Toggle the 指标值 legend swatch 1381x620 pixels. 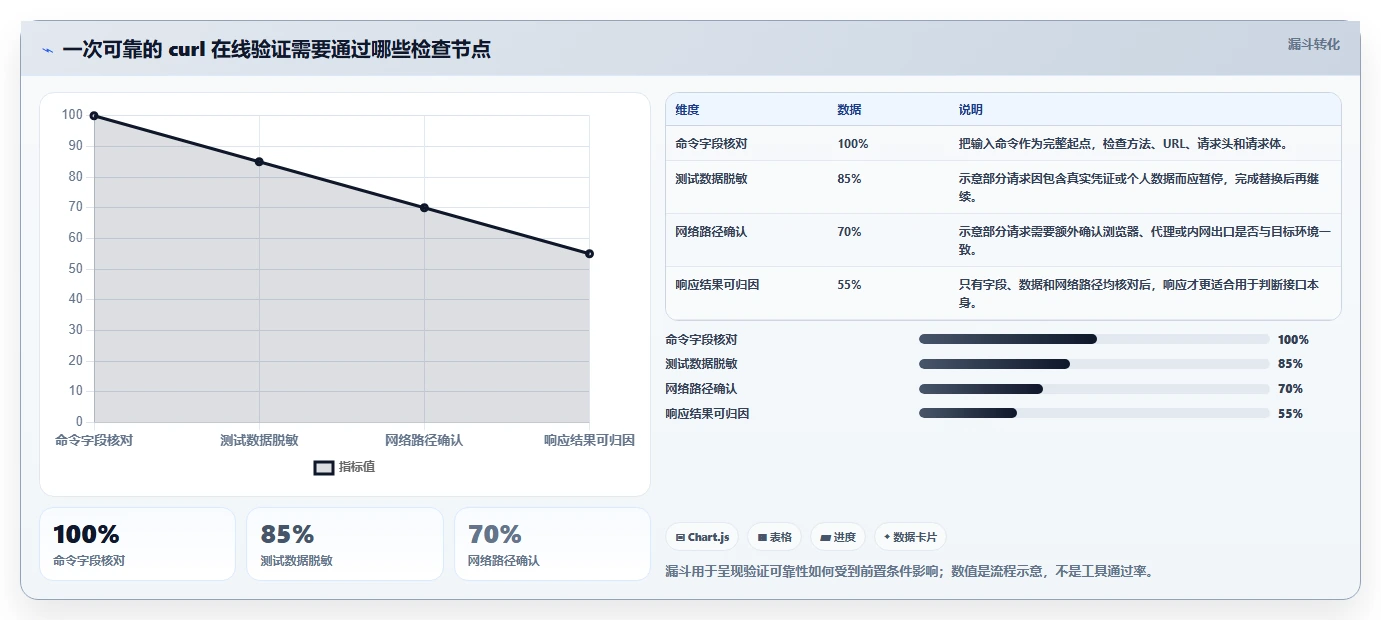(324, 467)
